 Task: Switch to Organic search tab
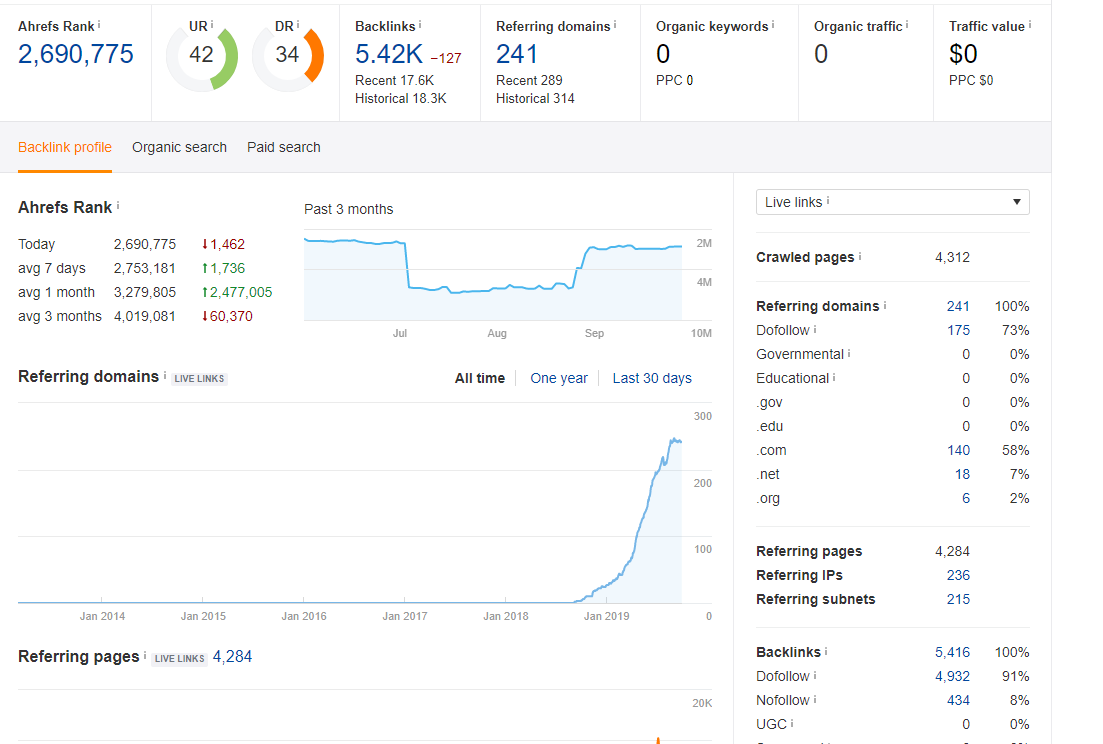point(179,147)
